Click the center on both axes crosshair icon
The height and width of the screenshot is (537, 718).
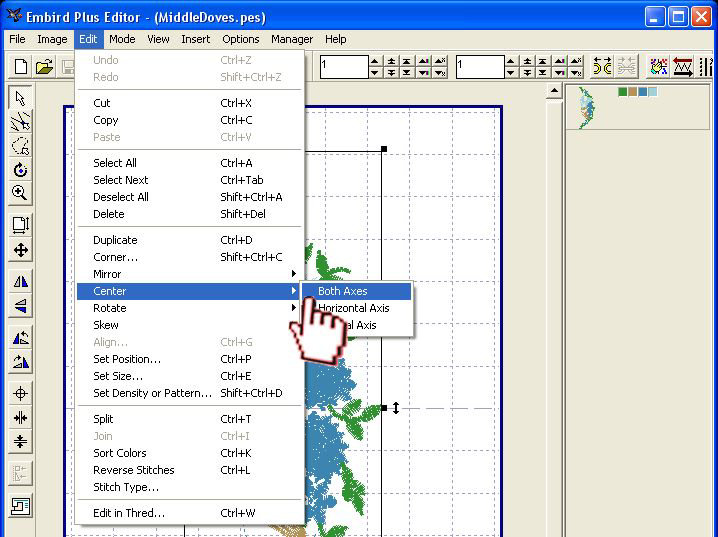tap(20, 393)
